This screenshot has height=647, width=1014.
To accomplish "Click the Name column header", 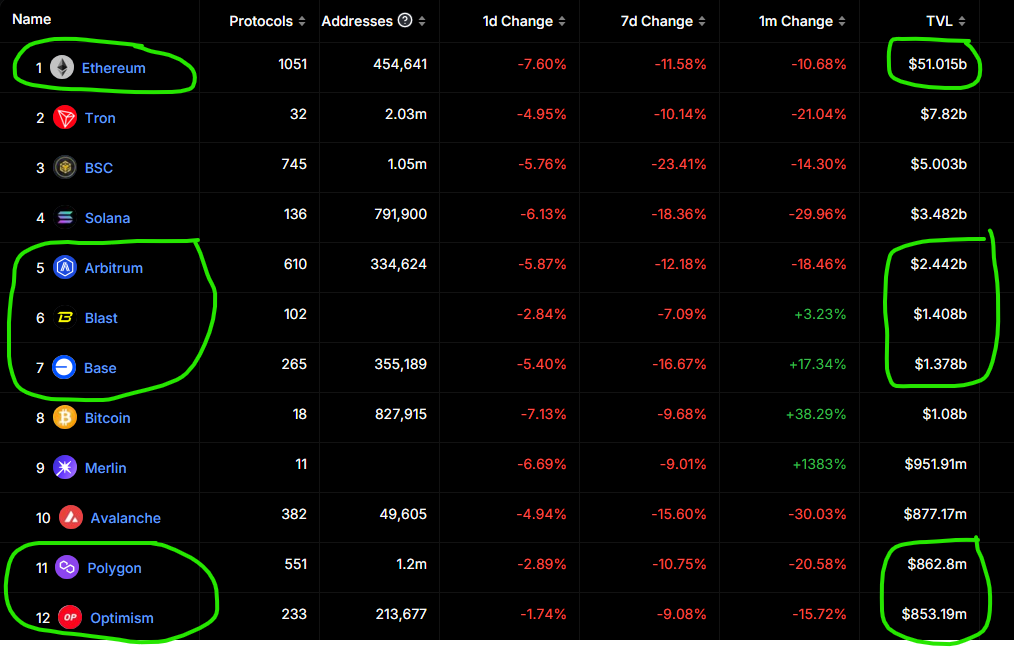I will [x=32, y=19].
